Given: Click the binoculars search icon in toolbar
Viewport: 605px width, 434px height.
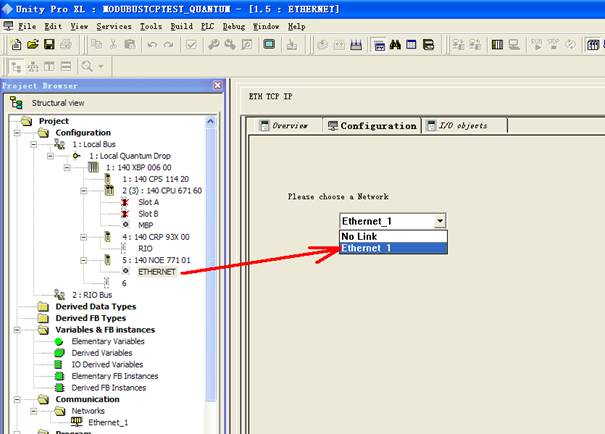Looking at the screenshot, I should point(396,45).
